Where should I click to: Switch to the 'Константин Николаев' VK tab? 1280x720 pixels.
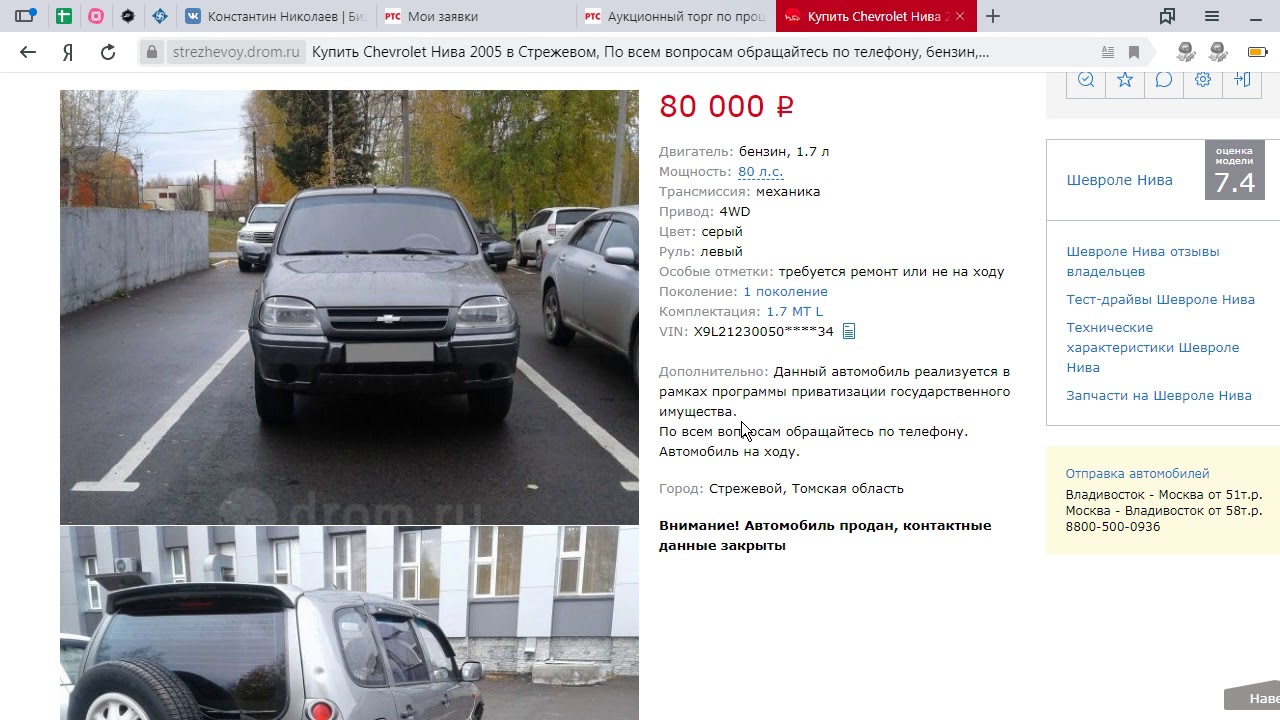point(277,16)
